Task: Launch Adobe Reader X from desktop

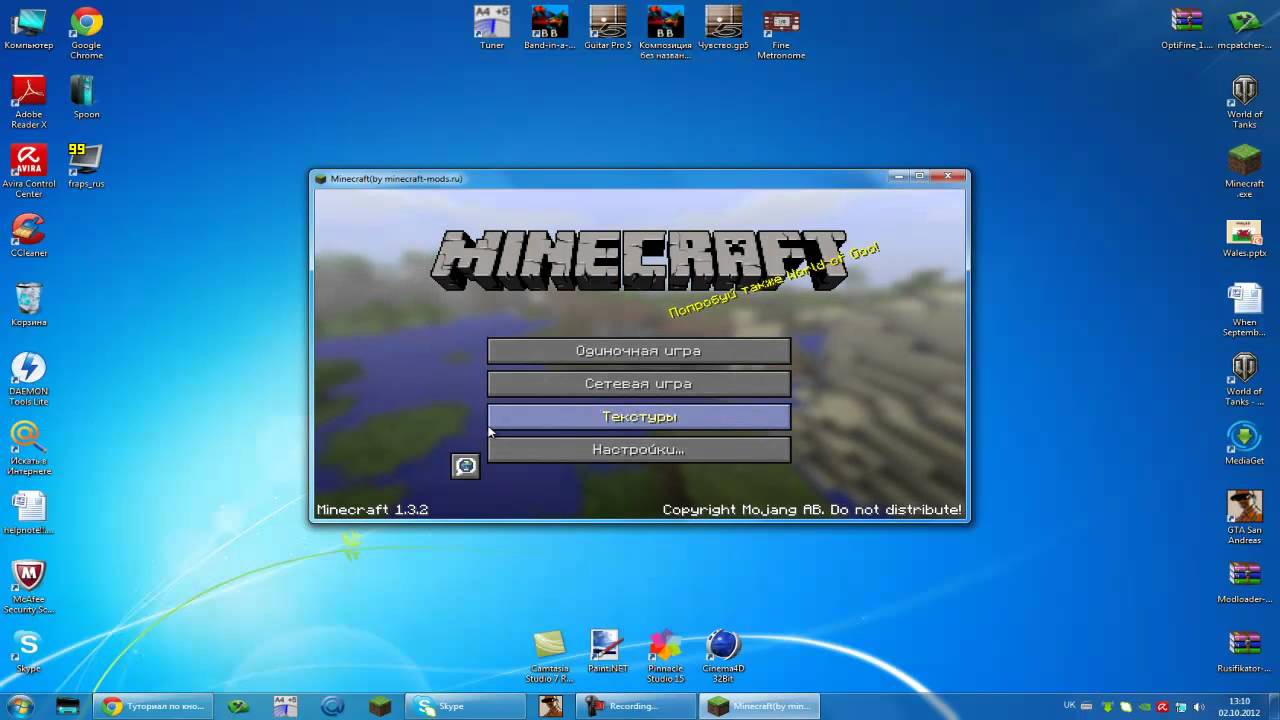Action: [29, 102]
